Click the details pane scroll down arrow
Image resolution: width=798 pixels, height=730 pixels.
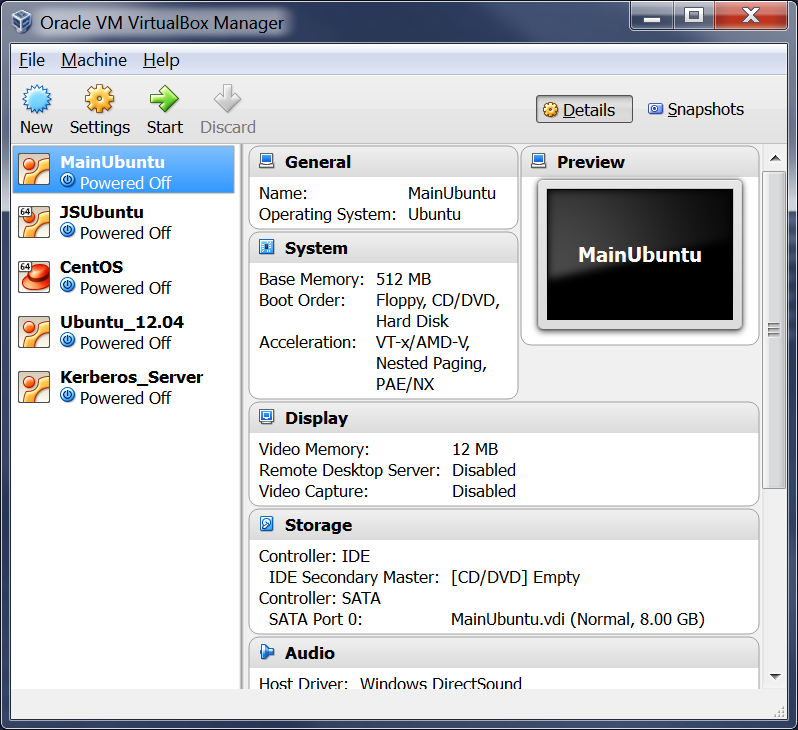(x=775, y=677)
